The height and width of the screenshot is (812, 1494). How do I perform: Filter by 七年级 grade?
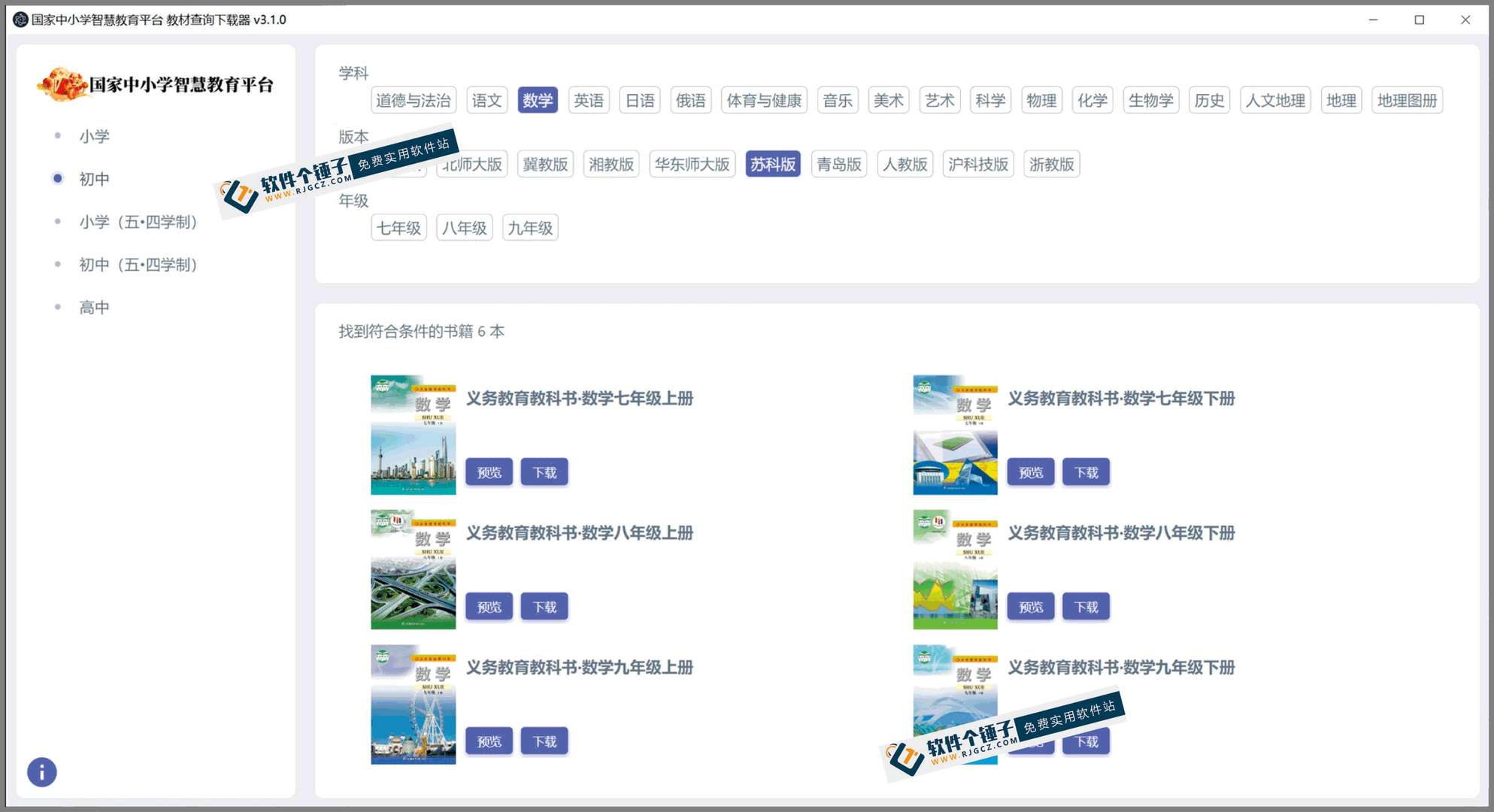399,228
